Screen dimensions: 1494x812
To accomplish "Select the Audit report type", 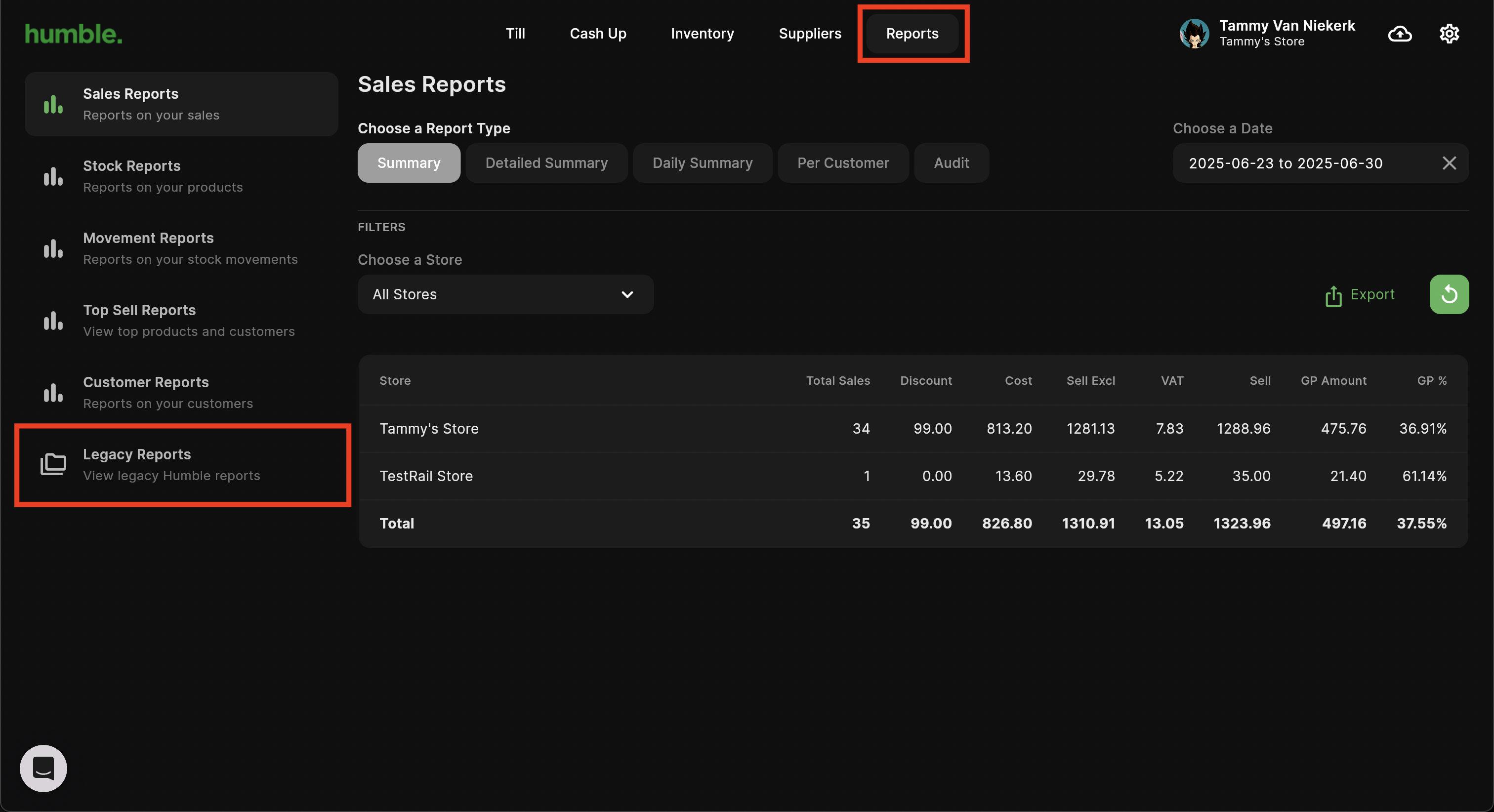I will [x=951, y=163].
